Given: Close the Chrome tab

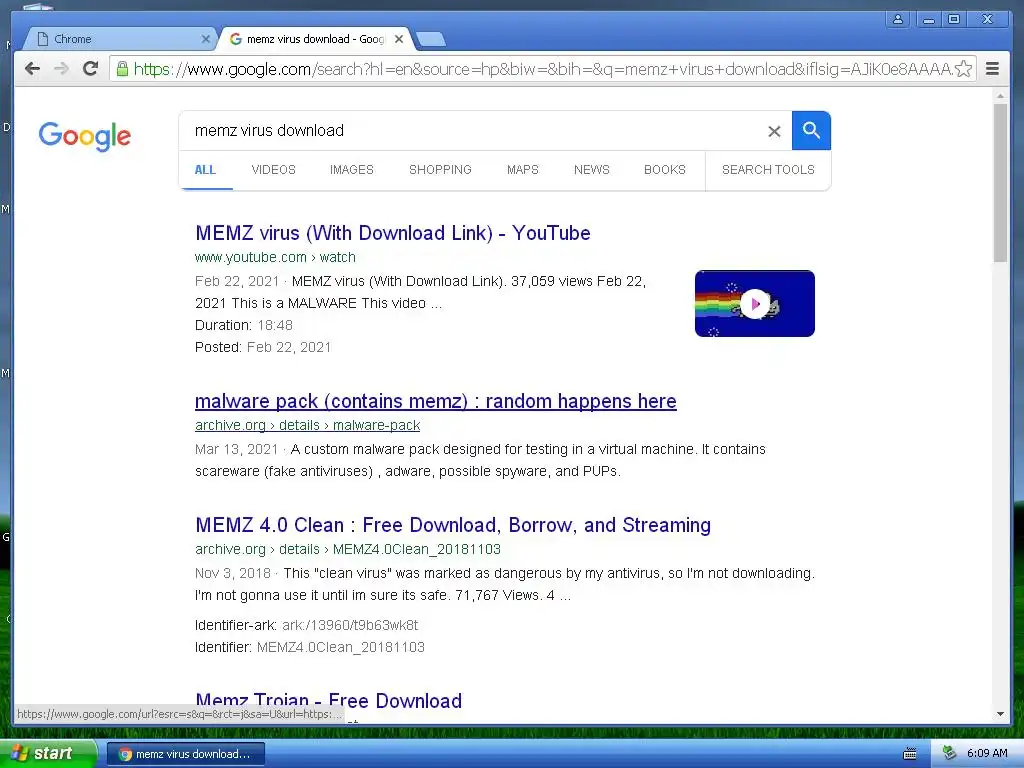Looking at the screenshot, I should (206, 39).
